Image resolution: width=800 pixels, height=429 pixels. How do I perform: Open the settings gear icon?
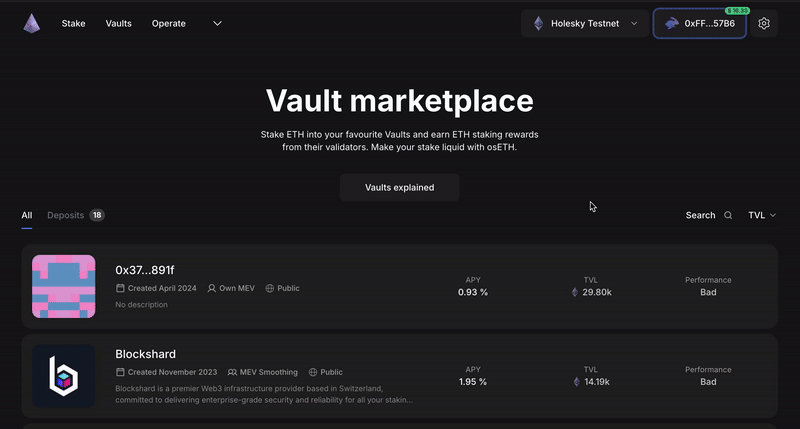point(764,23)
